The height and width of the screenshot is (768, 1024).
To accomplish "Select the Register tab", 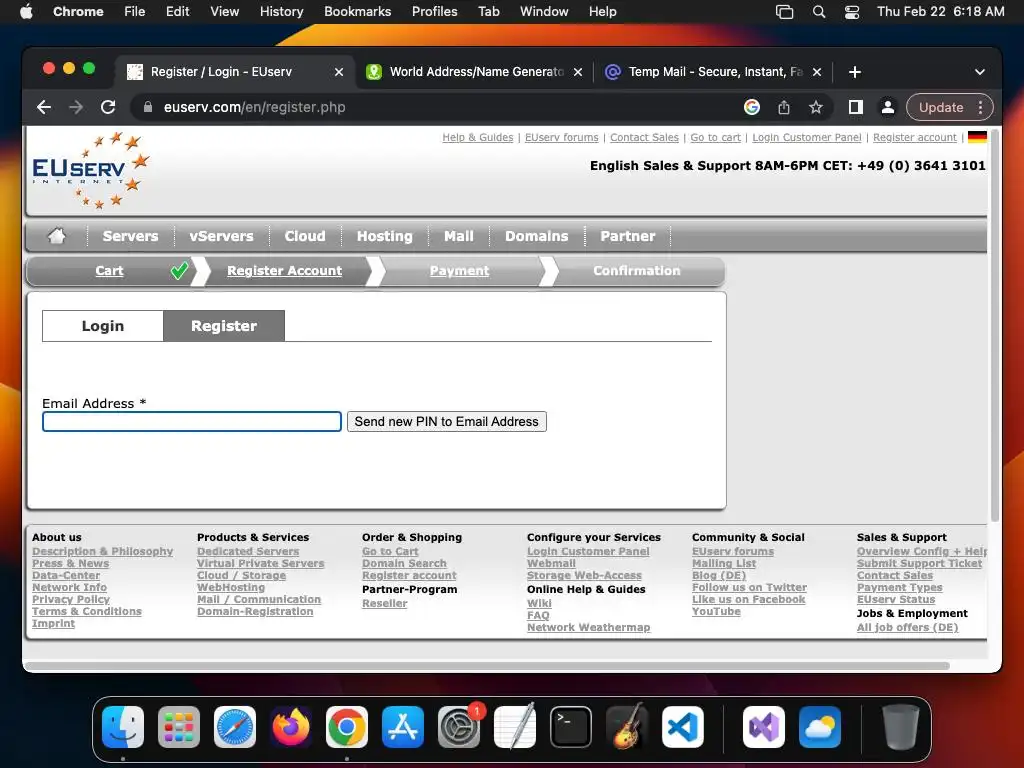I will point(224,326).
